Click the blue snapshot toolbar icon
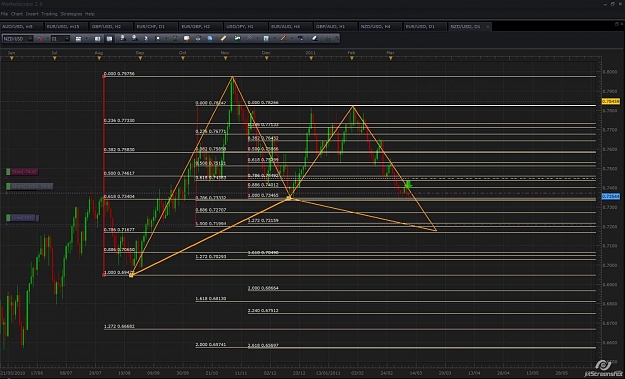This screenshot has width=625, height=379. tap(210, 39)
